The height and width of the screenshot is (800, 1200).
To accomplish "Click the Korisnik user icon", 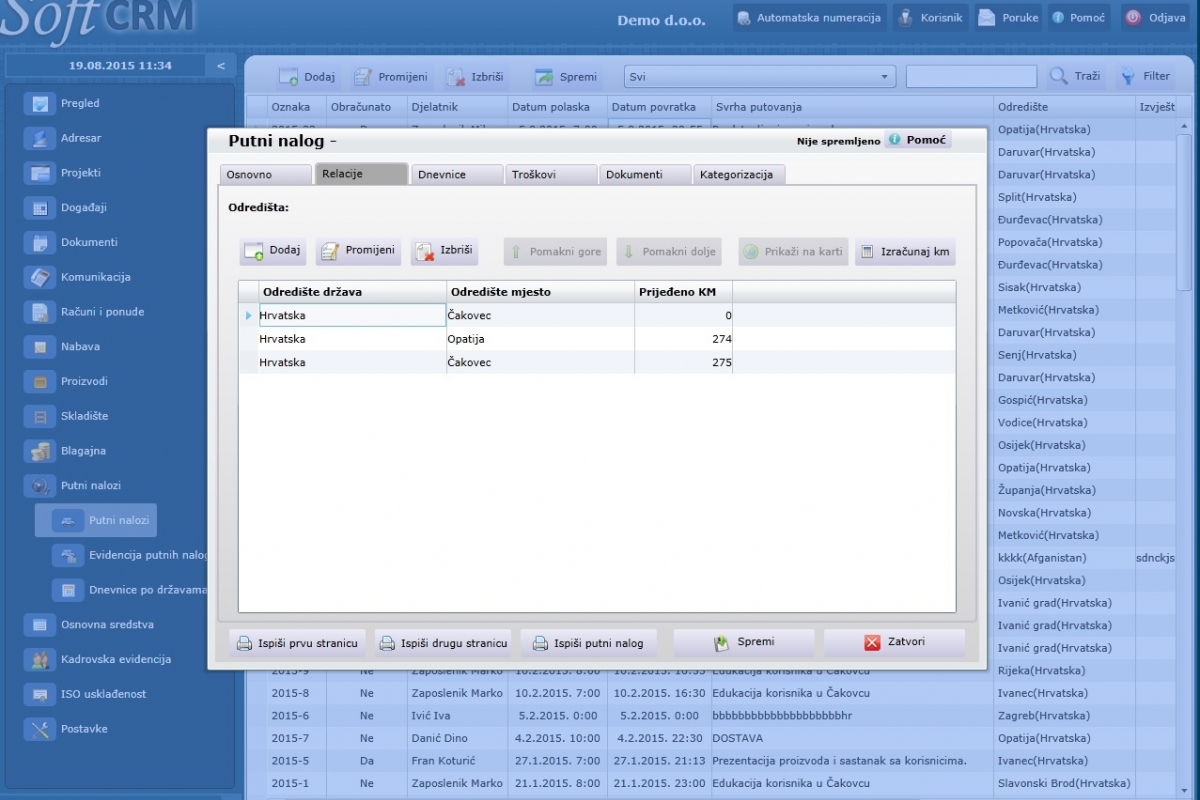I will (x=905, y=18).
